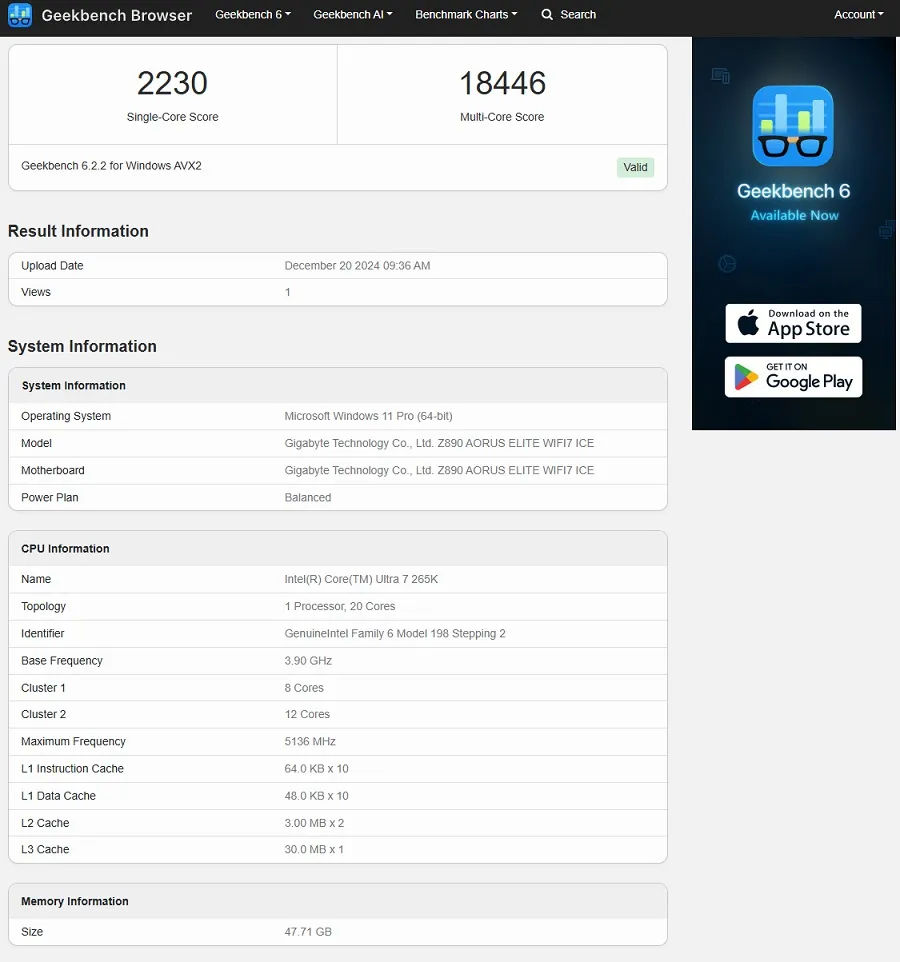Click L1 Instruction Cache 64.0 KB value
This screenshot has width=900, height=962.
pyautogui.click(x=316, y=769)
